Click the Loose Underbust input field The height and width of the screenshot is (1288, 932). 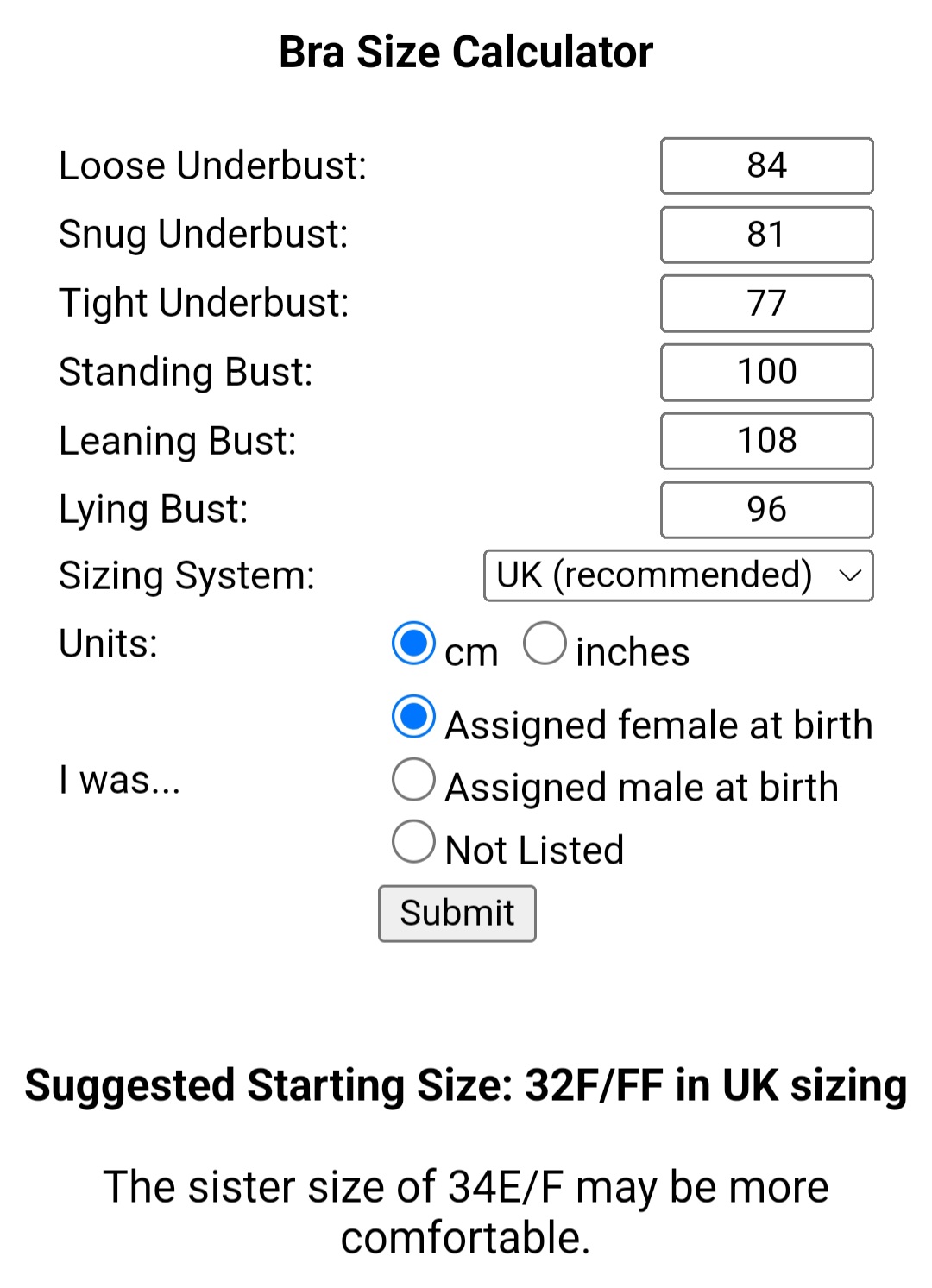point(766,166)
